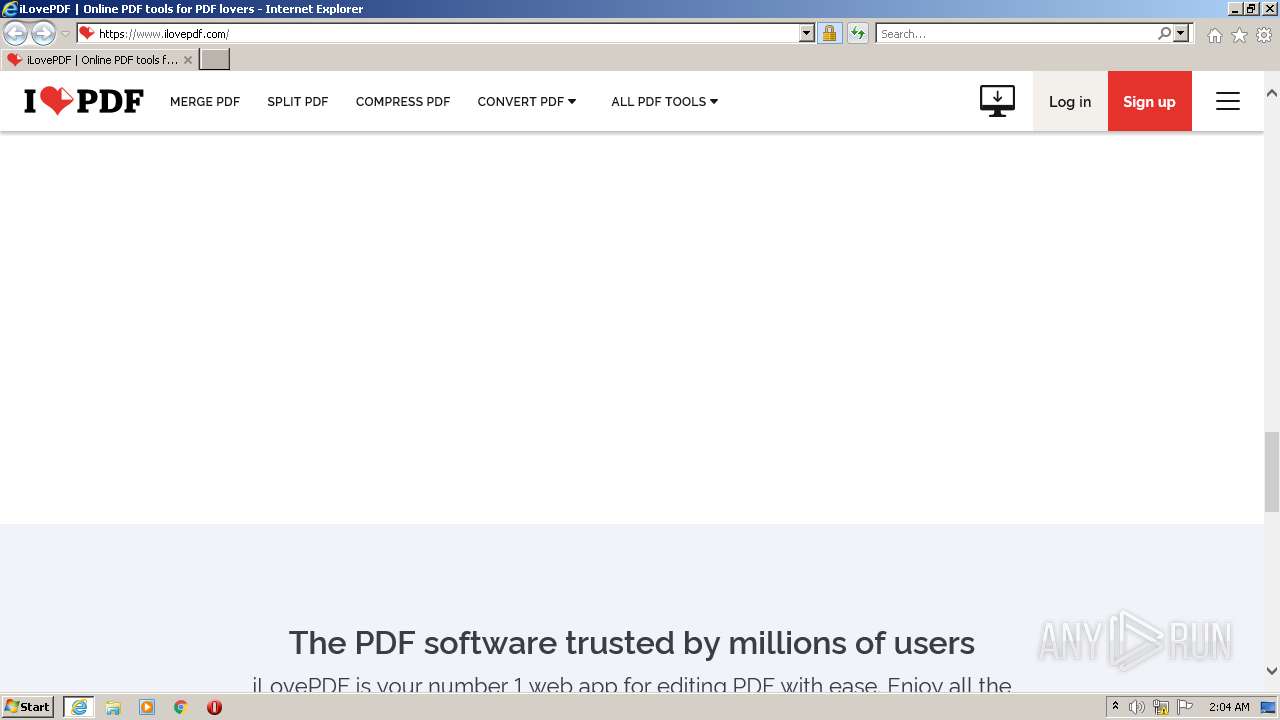
Task: Select the iLovePDF browser tab
Action: click(99, 59)
